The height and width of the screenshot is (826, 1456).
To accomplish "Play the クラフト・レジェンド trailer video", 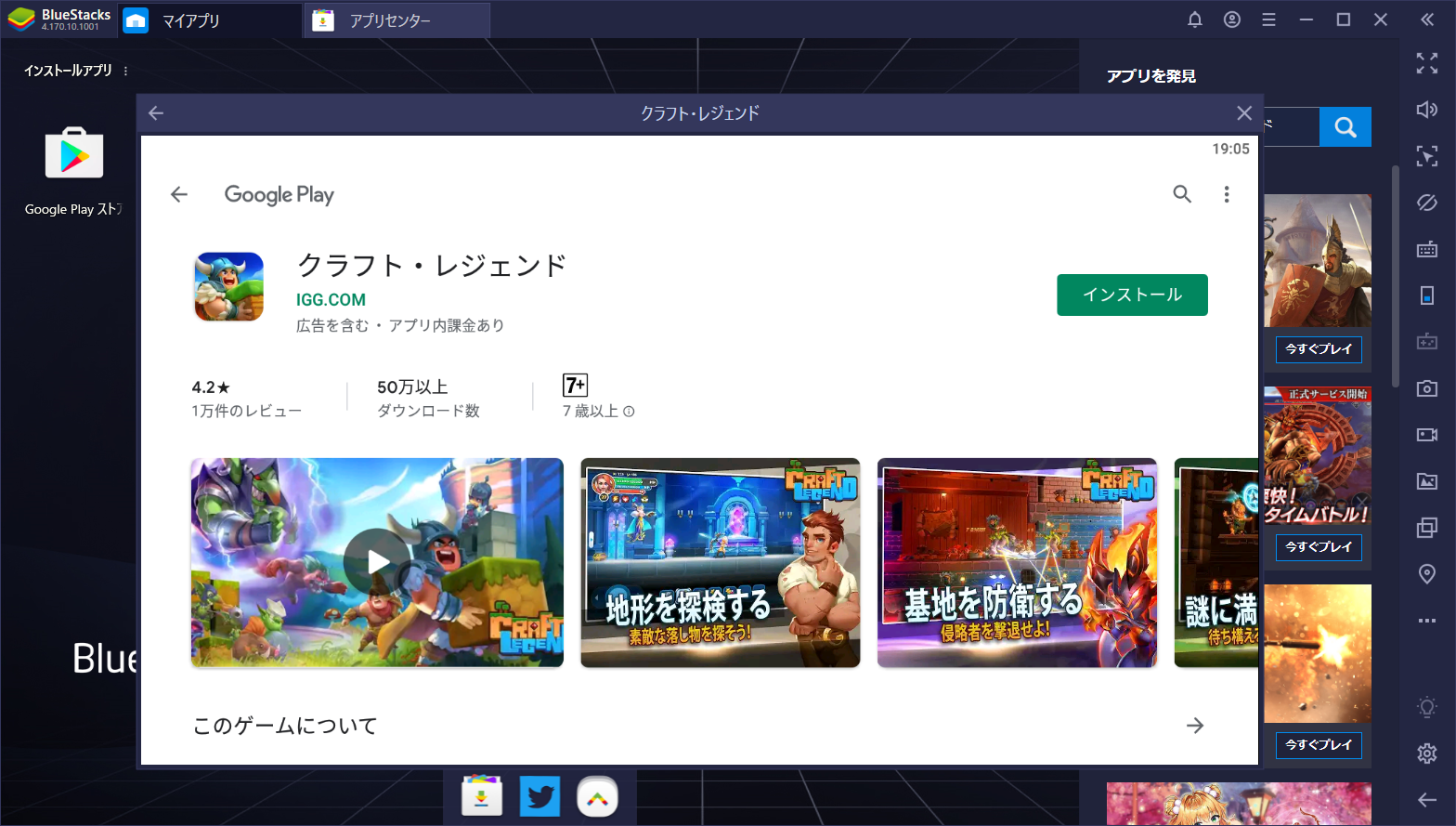I will (377, 562).
